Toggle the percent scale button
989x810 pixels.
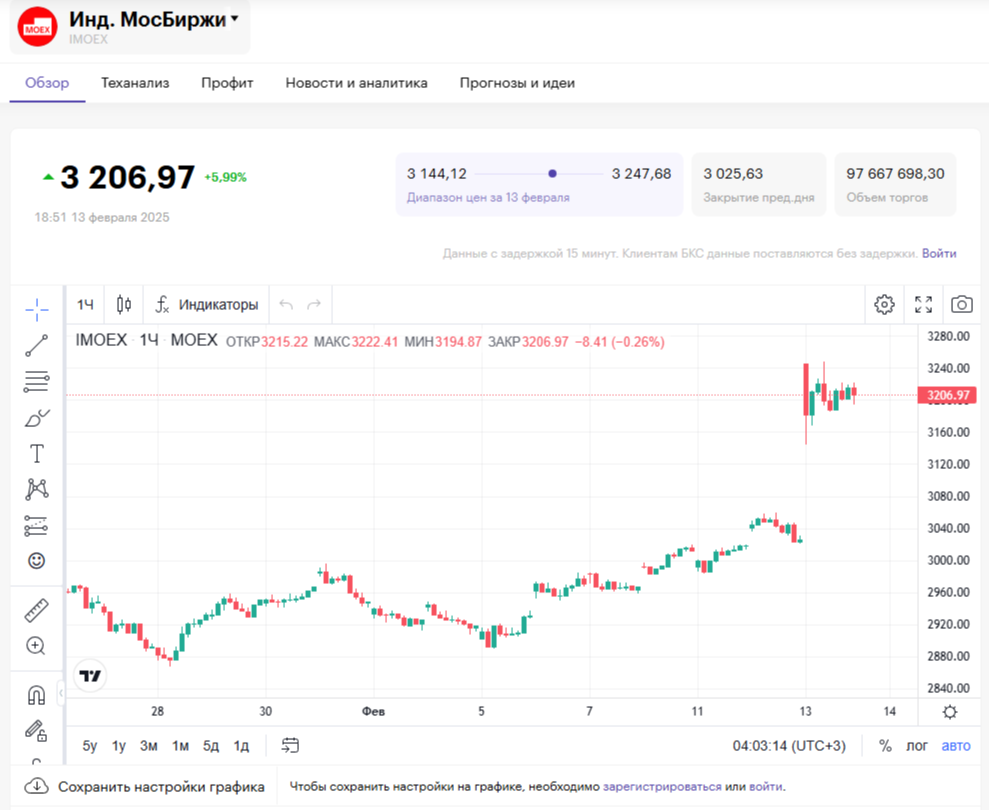coord(885,745)
